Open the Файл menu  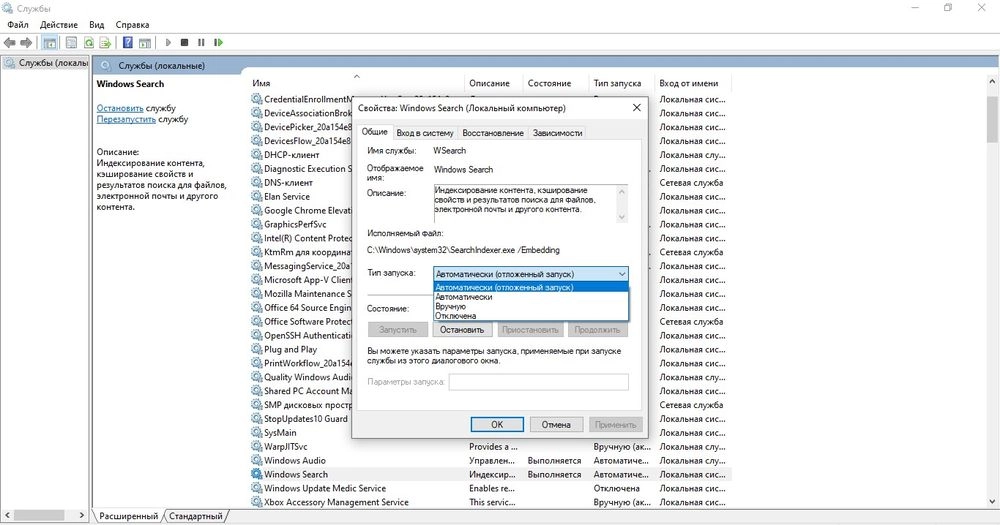point(18,24)
